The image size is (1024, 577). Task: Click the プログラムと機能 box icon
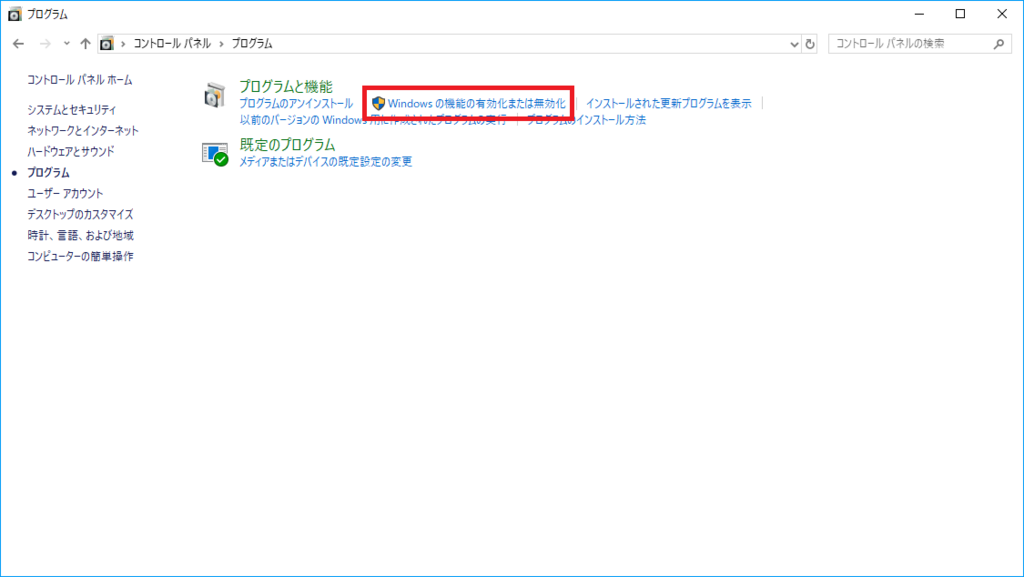click(214, 95)
